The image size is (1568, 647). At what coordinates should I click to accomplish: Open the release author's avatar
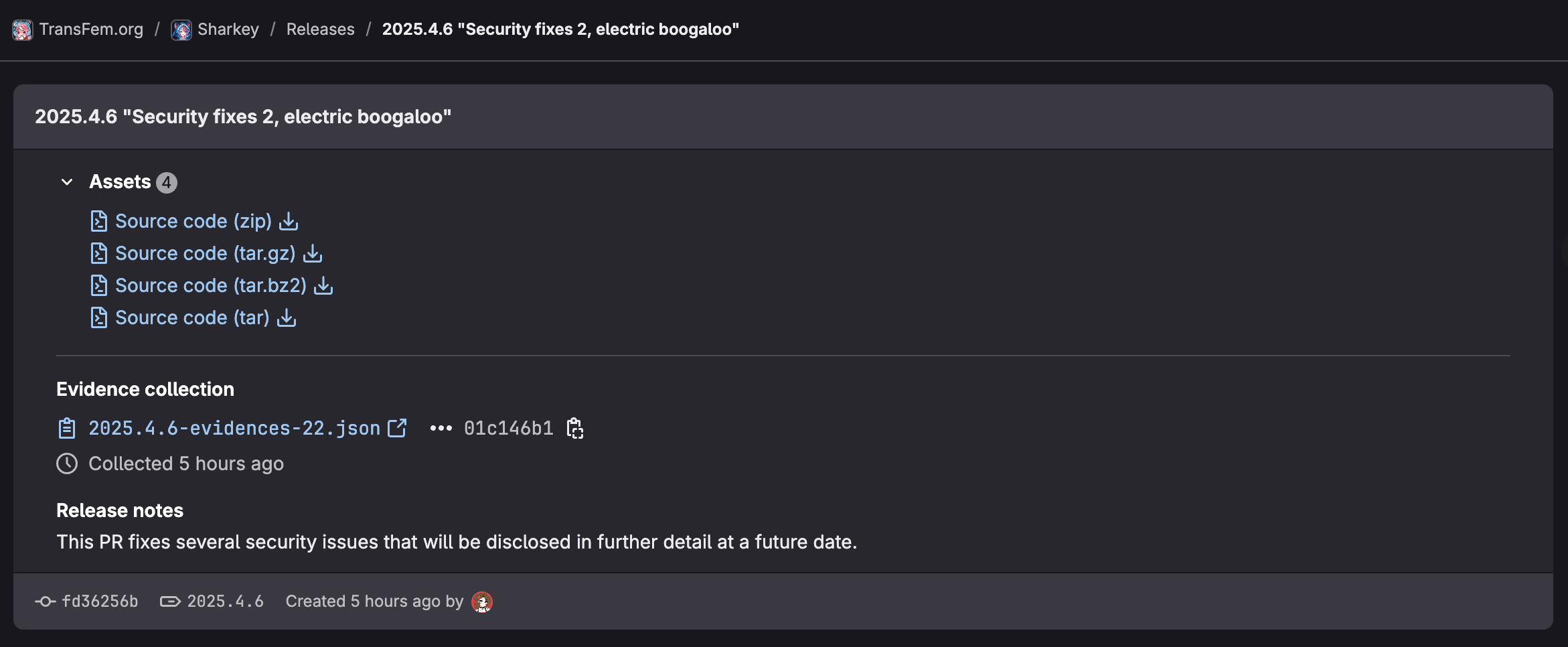click(x=482, y=601)
